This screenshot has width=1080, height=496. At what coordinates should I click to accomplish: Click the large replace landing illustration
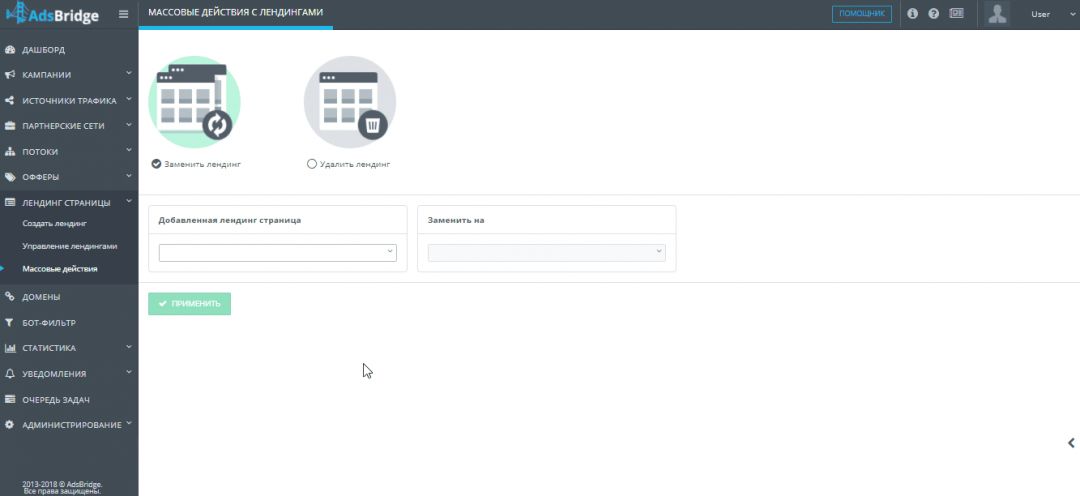coord(194,102)
